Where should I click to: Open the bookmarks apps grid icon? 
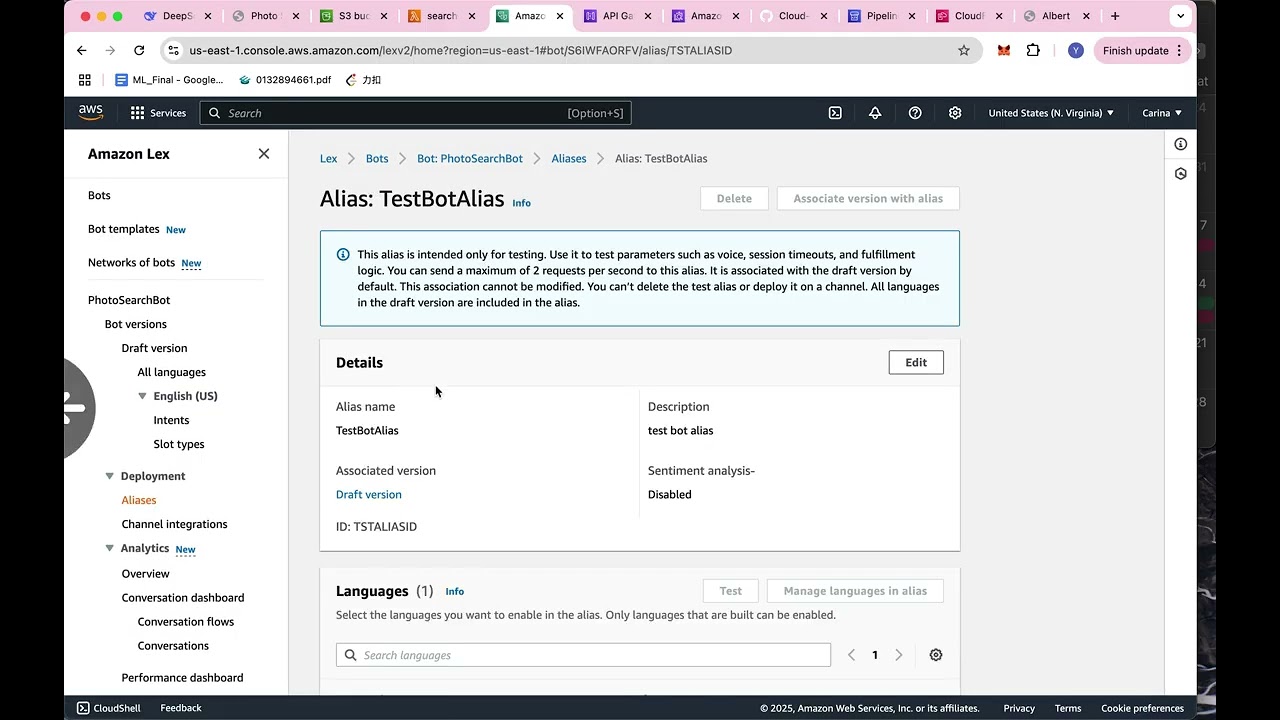point(85,80)
